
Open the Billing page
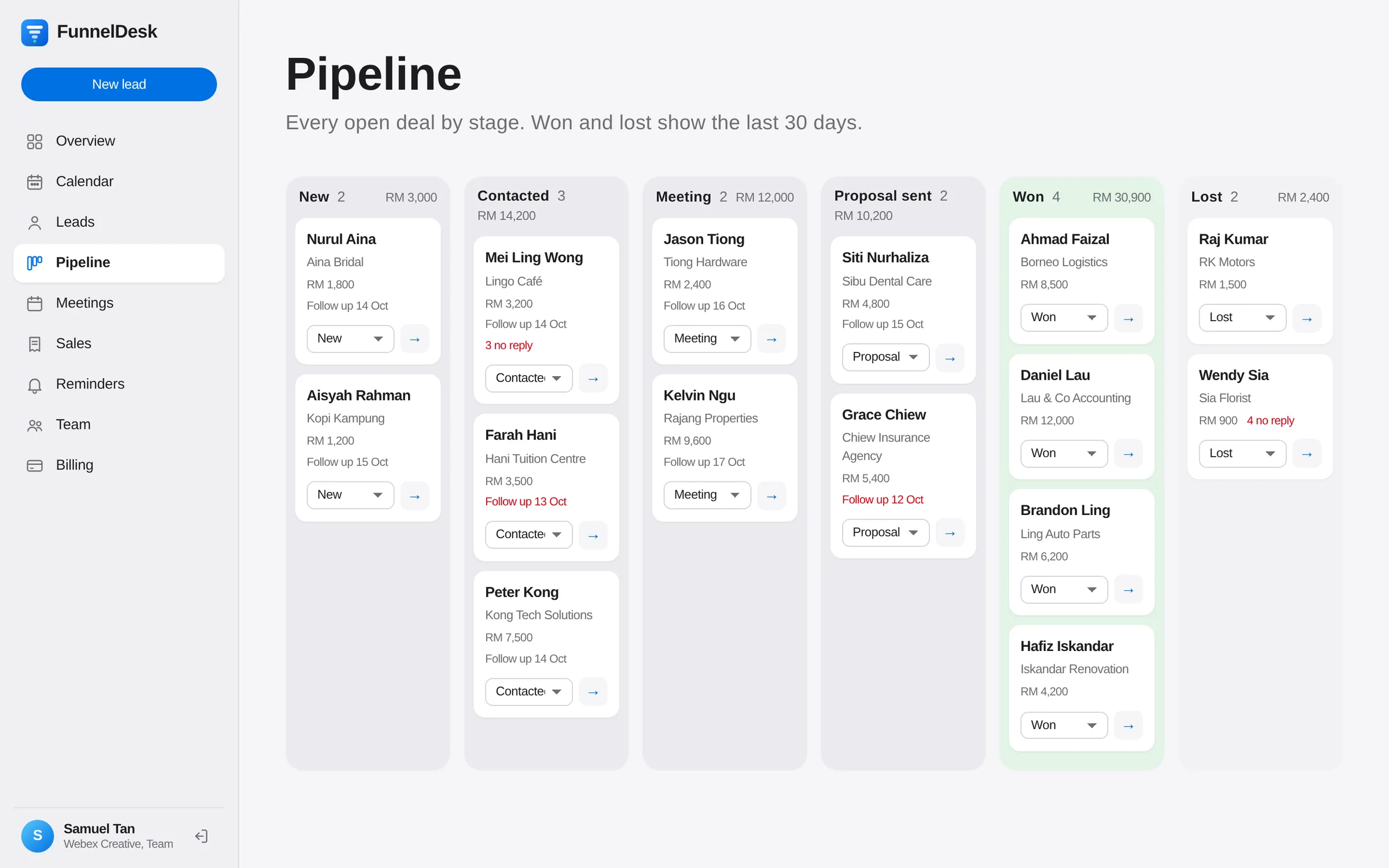click(x=119, y=465)
